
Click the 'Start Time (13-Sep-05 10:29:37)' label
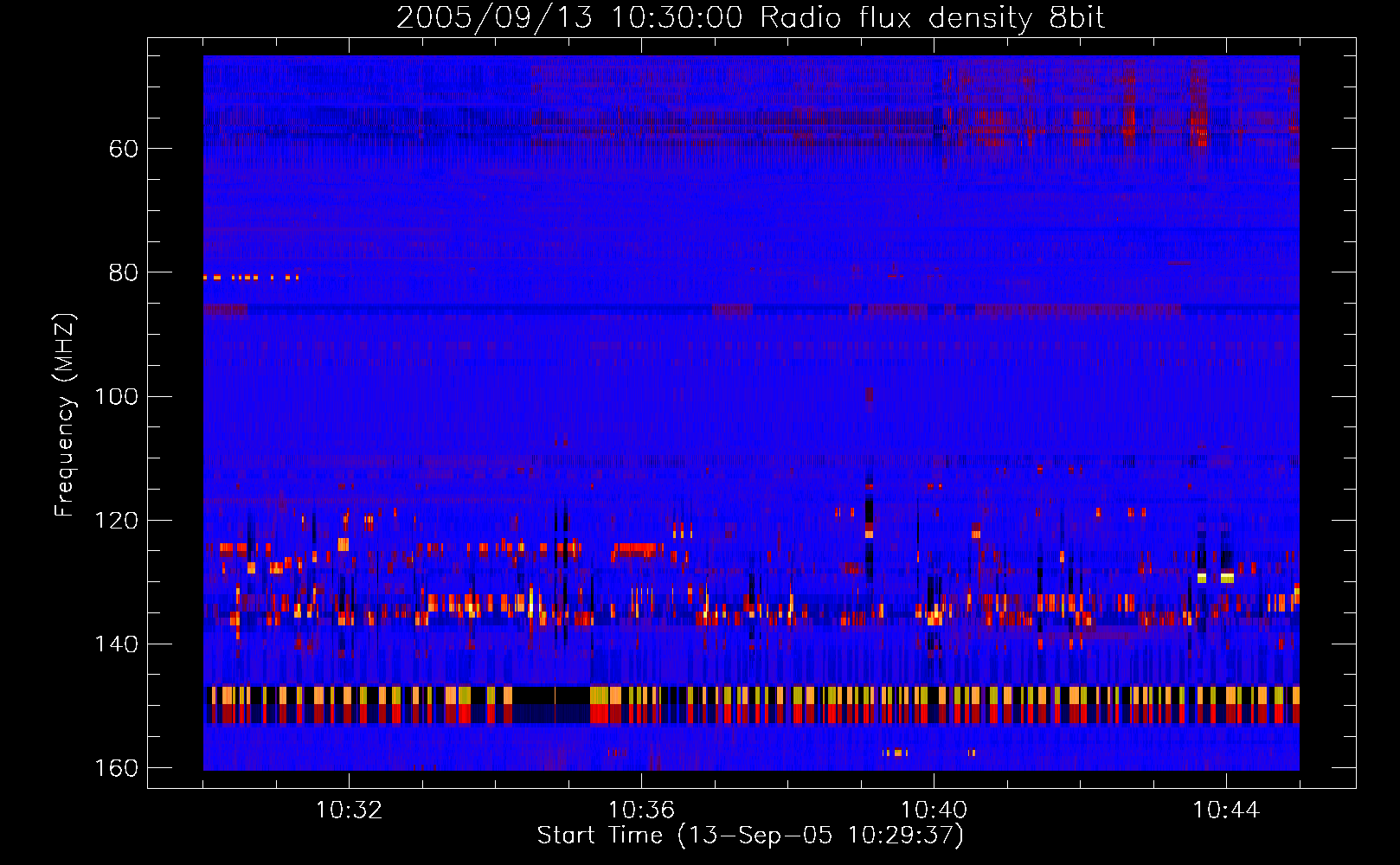click(750, 836)
